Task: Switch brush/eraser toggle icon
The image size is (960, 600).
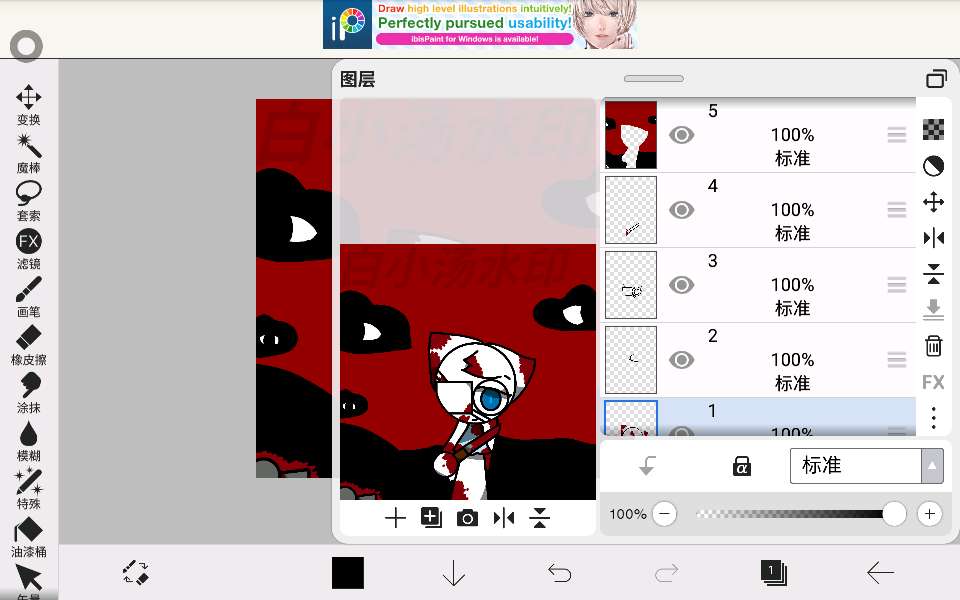Action: (135, 573)
